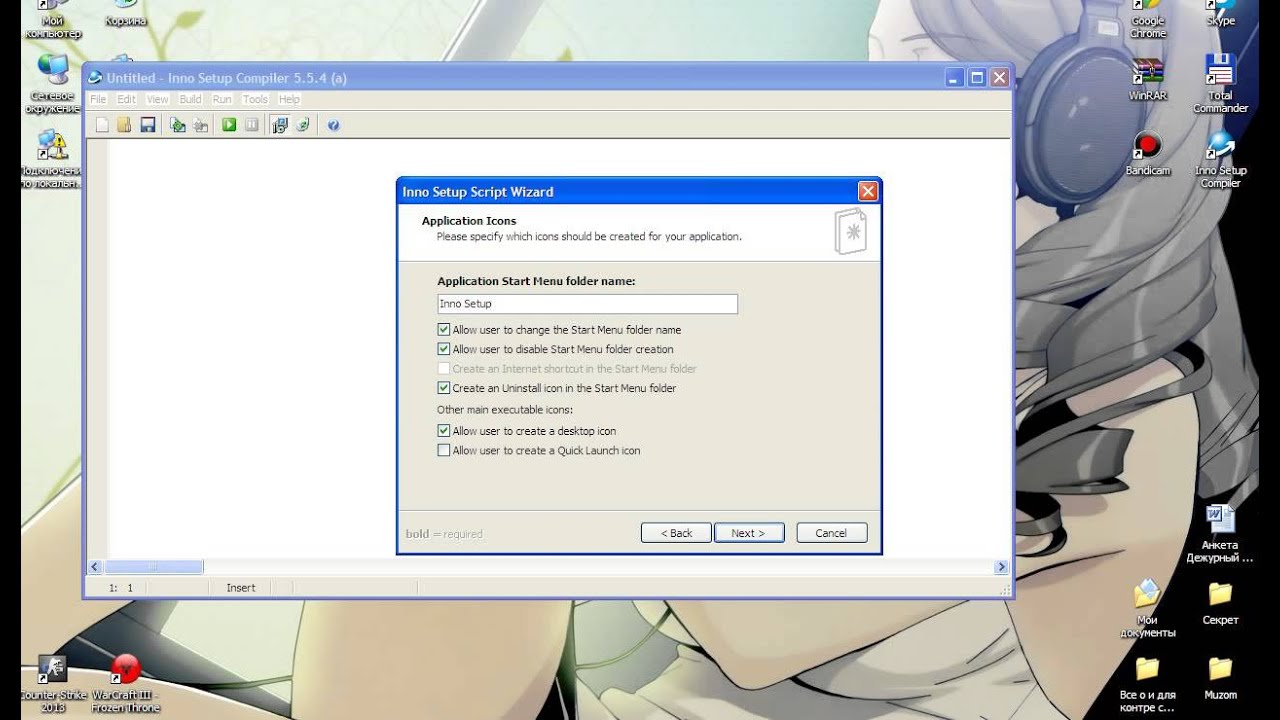Open Google Chrome desktop shortcut
This screenshot has width=1280, height=720.
(x=1148, y=20)
